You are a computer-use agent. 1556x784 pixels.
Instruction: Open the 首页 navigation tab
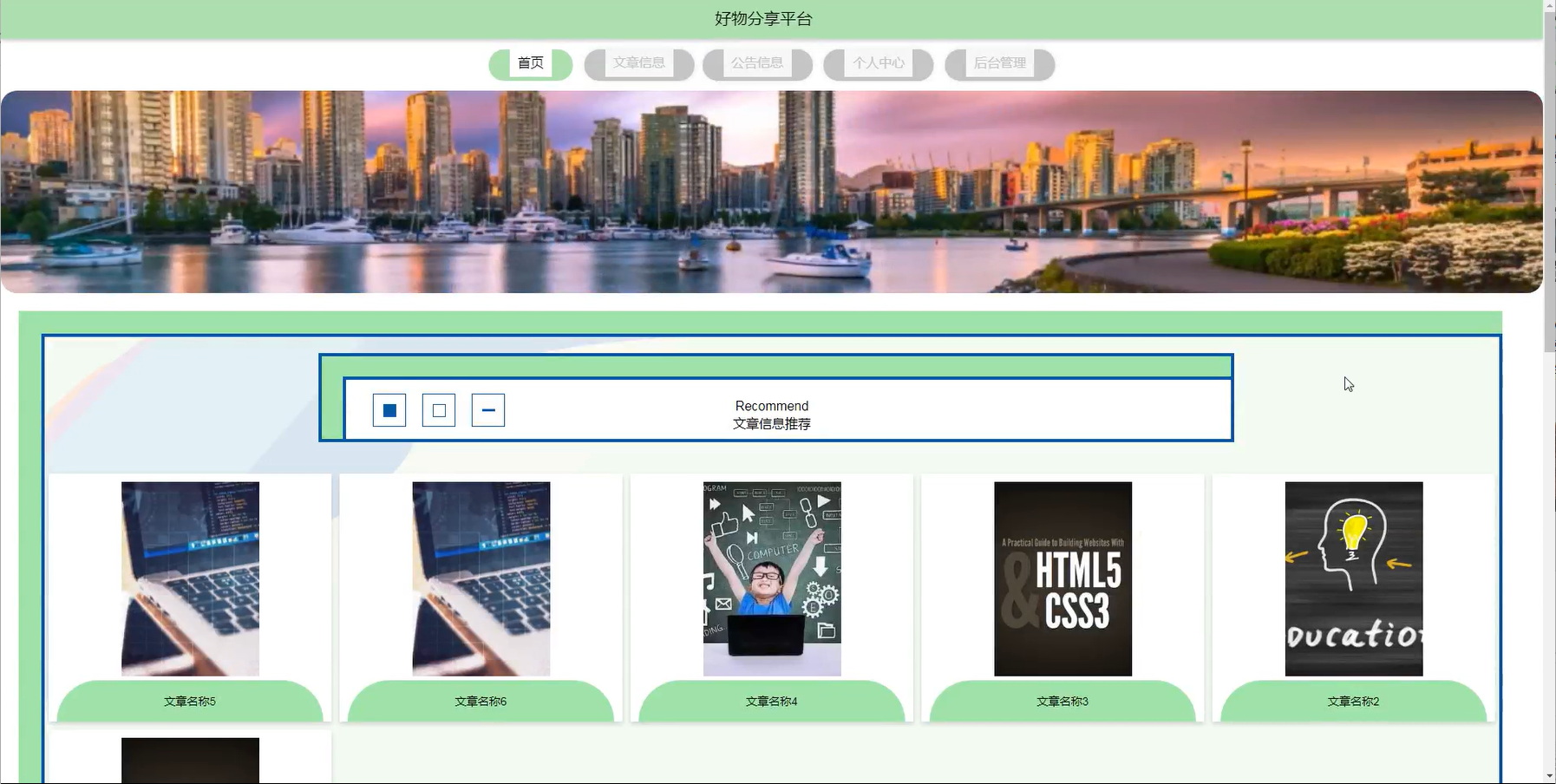point(531,64)
